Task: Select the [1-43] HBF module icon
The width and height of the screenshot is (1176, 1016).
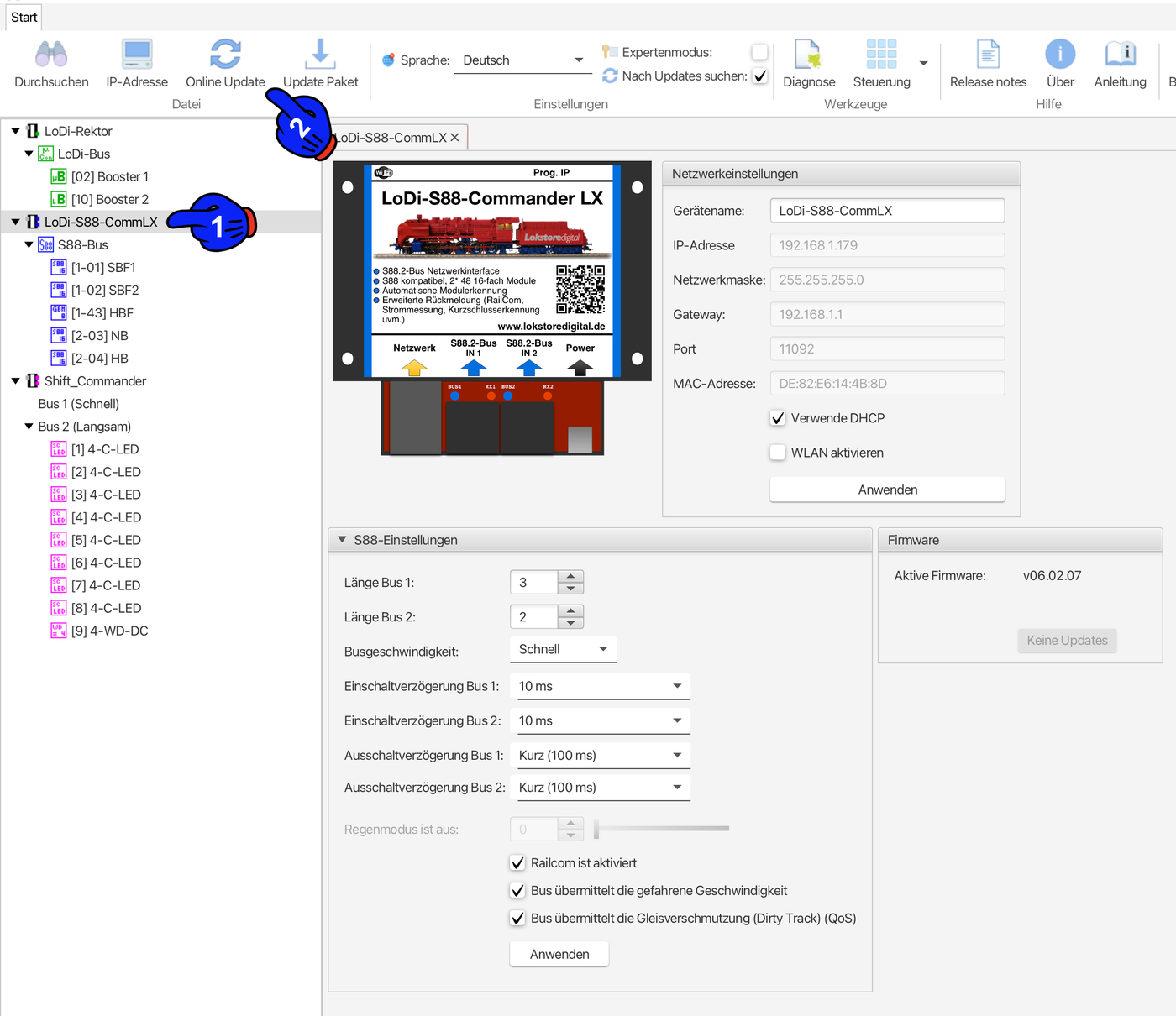Action: click(59, 312)
